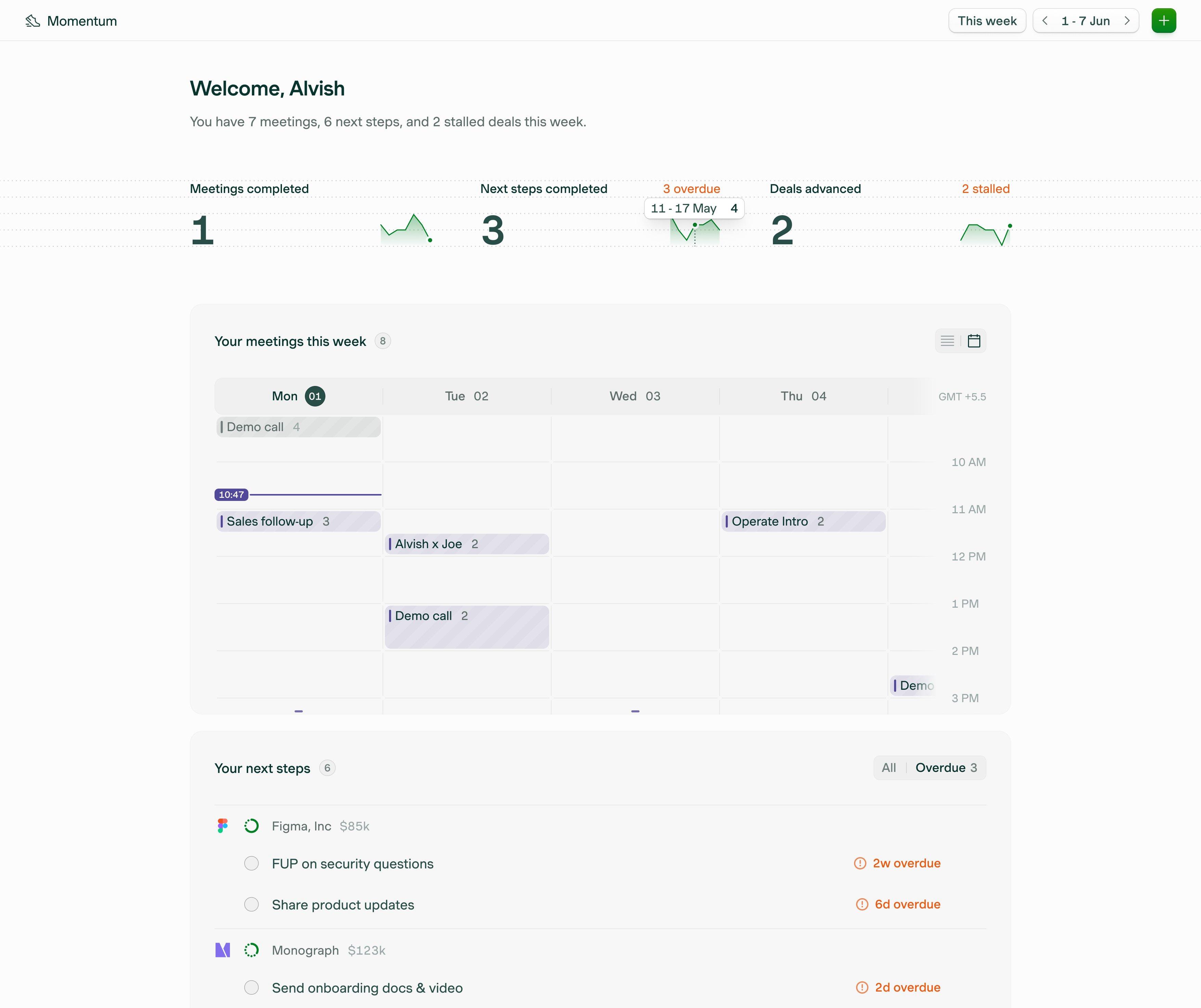Click the GMT +5.5 timezone label
The height and width of the screenshot is (1008, 1201).
click(962, 397)
